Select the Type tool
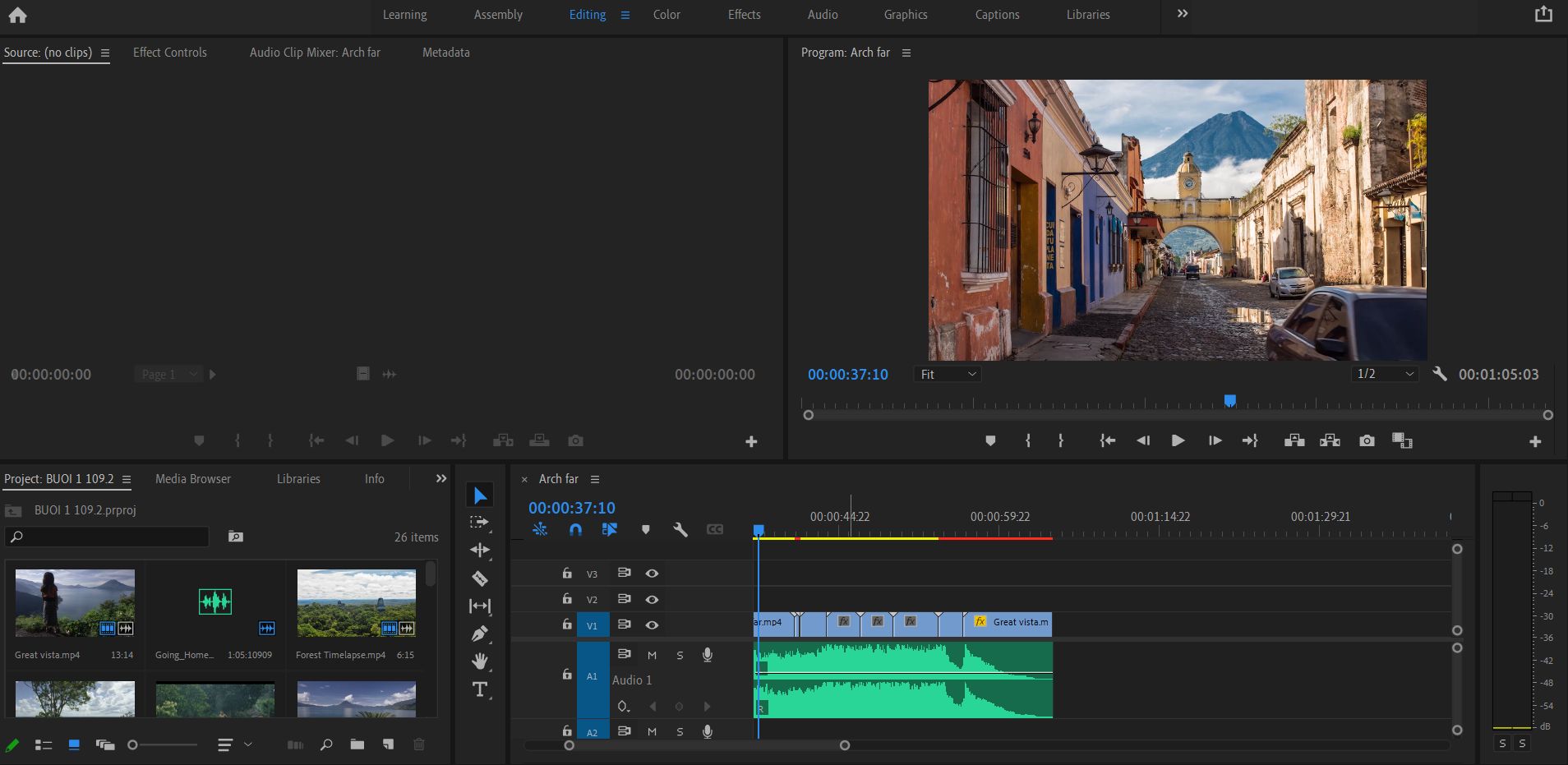This screenshot has height=765, width=1568. pos(480,689)
